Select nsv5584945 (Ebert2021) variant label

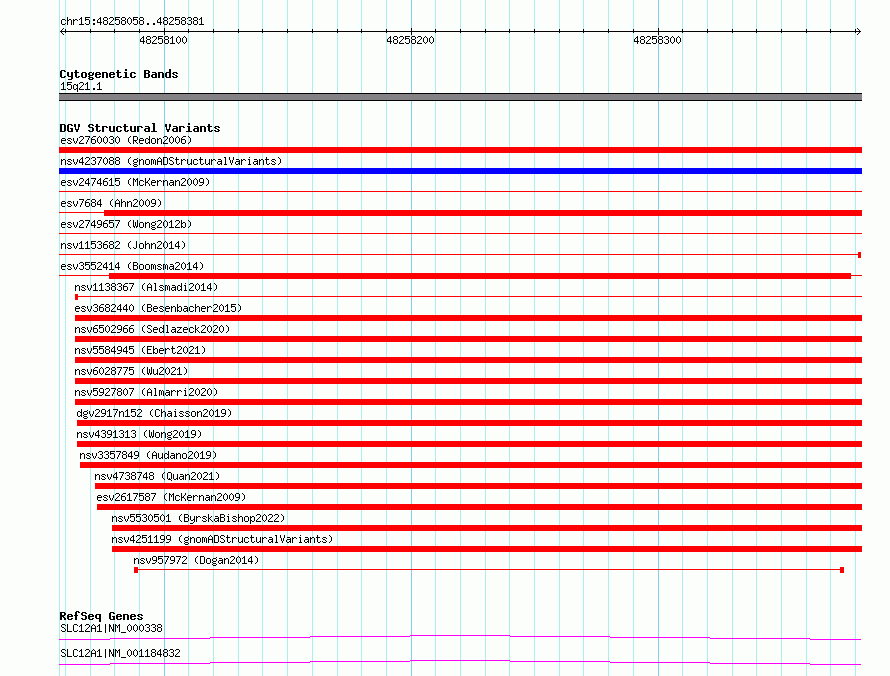tap(140, 350)
